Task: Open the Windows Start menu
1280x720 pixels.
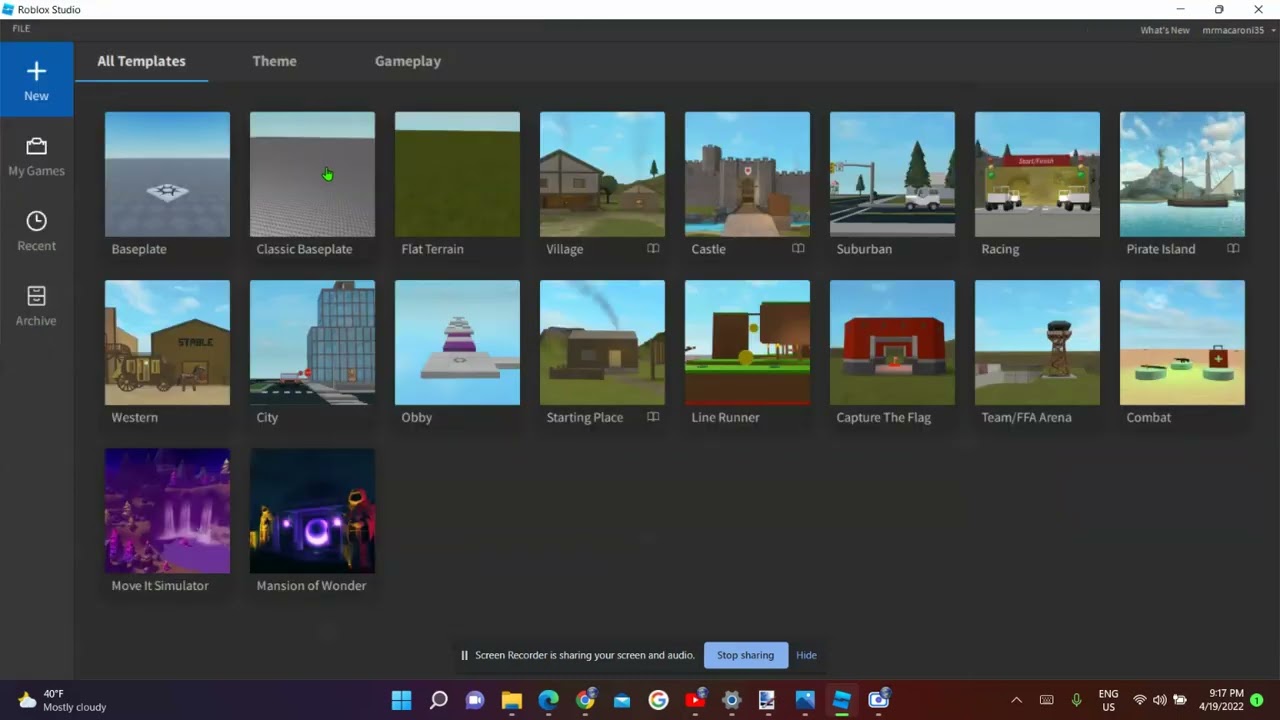Action: tap(401, 700)
